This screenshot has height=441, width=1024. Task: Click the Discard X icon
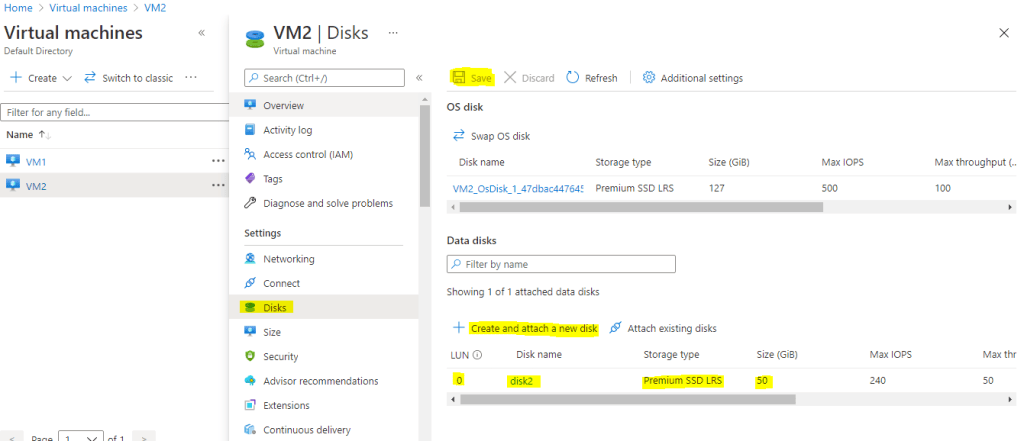510,78
